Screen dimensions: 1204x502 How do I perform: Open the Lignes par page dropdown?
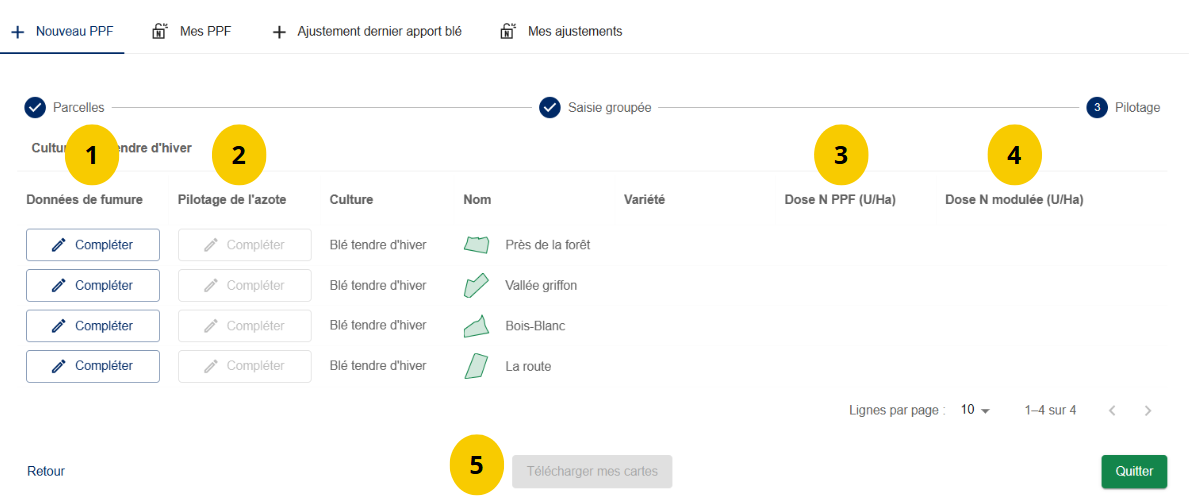(975, 410)
